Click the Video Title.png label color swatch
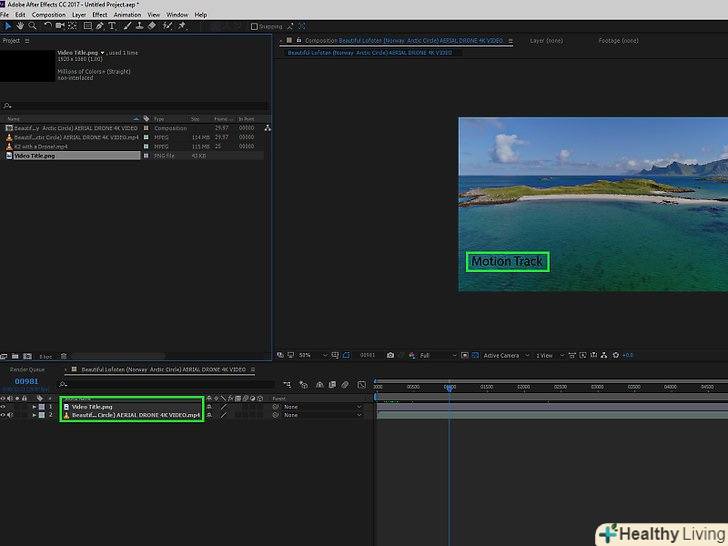This screenshot has width=728, height=546. pos(41,407)
